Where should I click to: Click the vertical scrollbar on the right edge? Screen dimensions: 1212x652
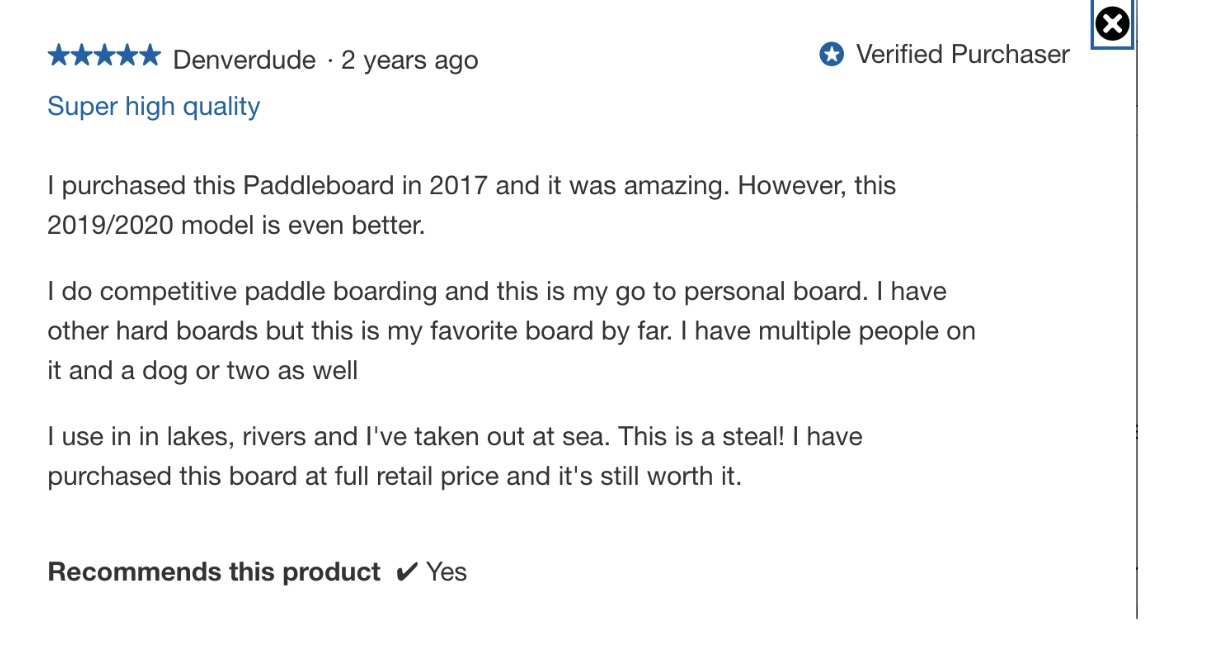(x=1137, y=300)
